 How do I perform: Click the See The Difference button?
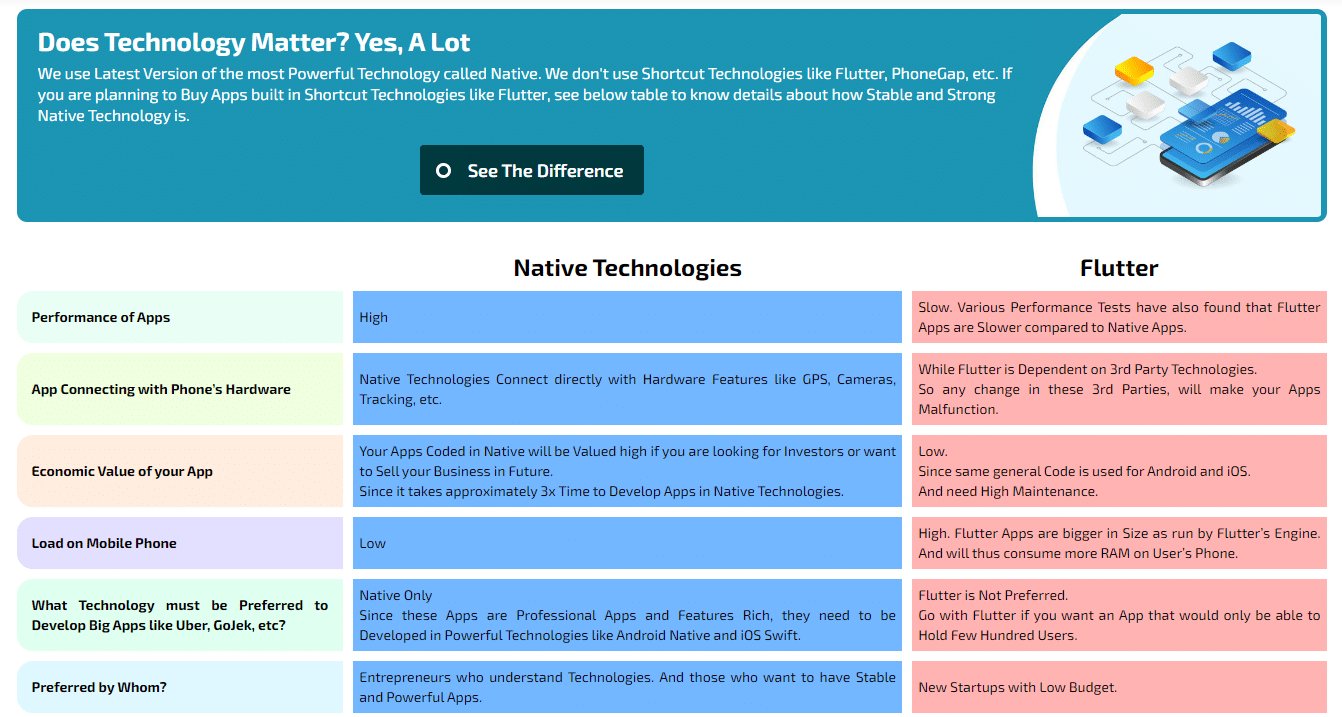531,171
